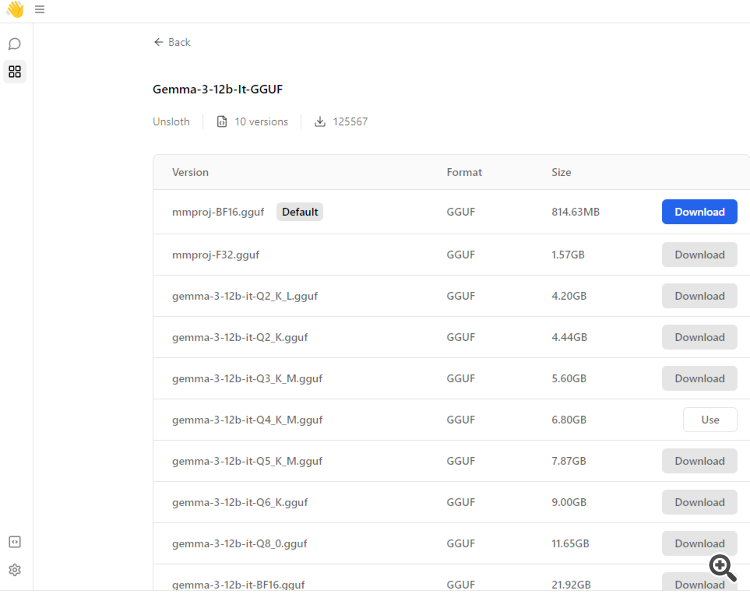Open the code bracket icon in sidebar
750x594 pixels.
(15, 542)
